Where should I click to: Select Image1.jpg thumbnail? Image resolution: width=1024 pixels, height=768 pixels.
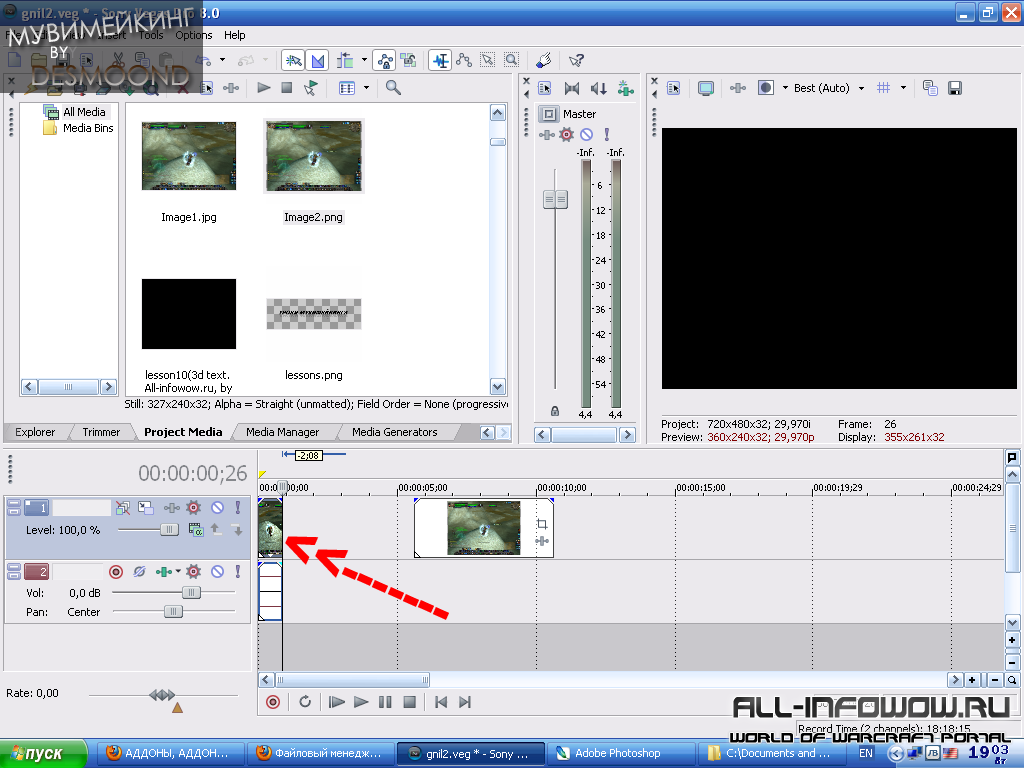click(189, 156)
